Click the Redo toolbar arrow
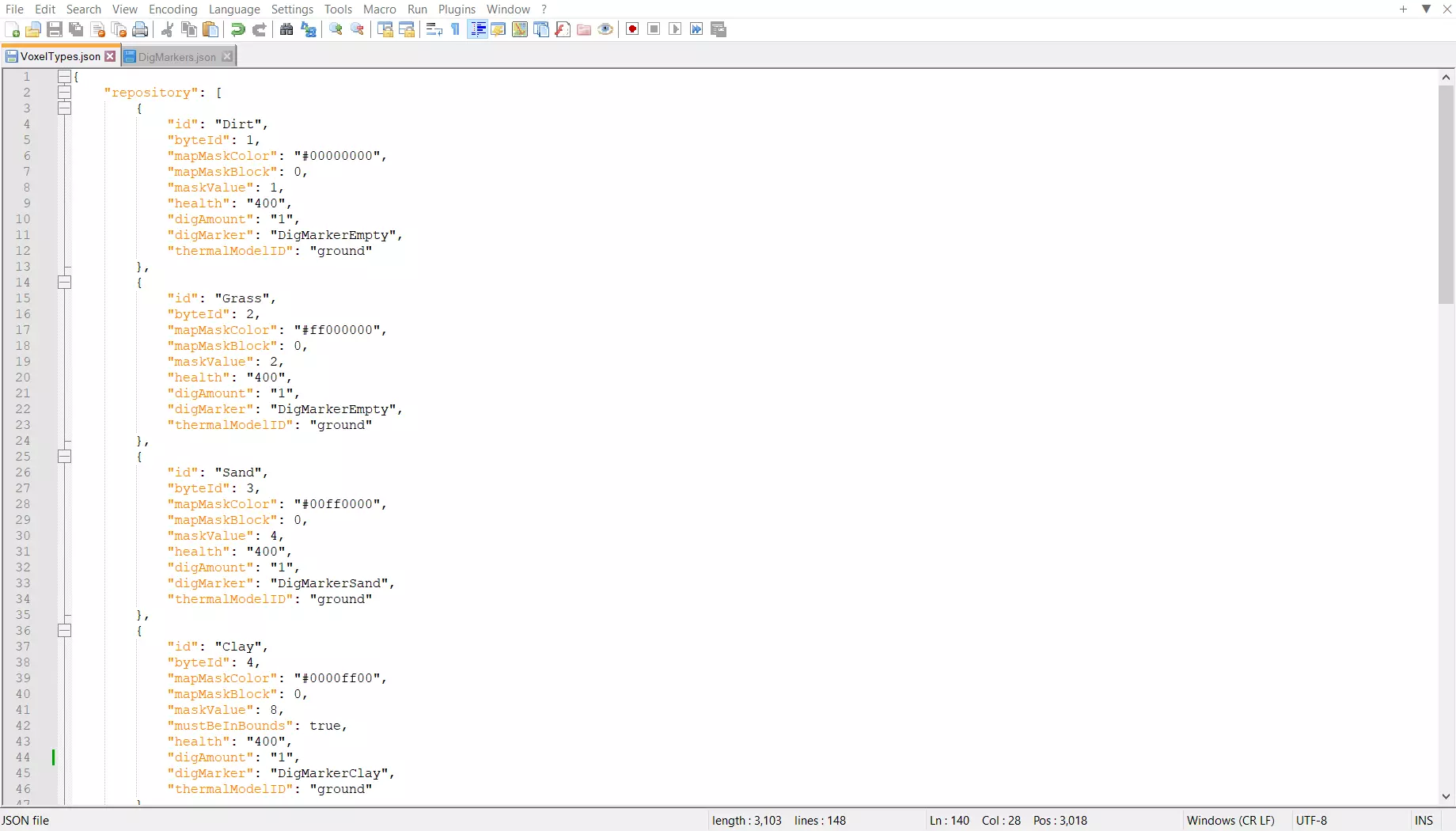Screen dimensions: 1456x831 pos(259,29)
